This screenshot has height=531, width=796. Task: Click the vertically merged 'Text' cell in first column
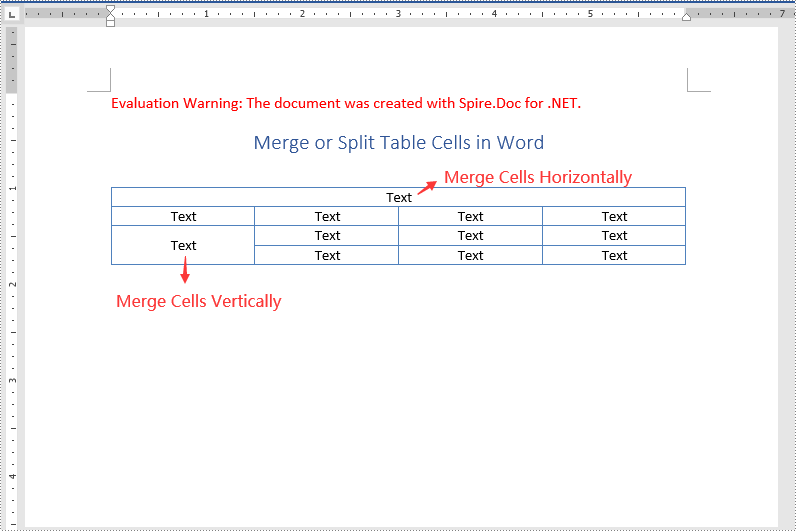183,245
